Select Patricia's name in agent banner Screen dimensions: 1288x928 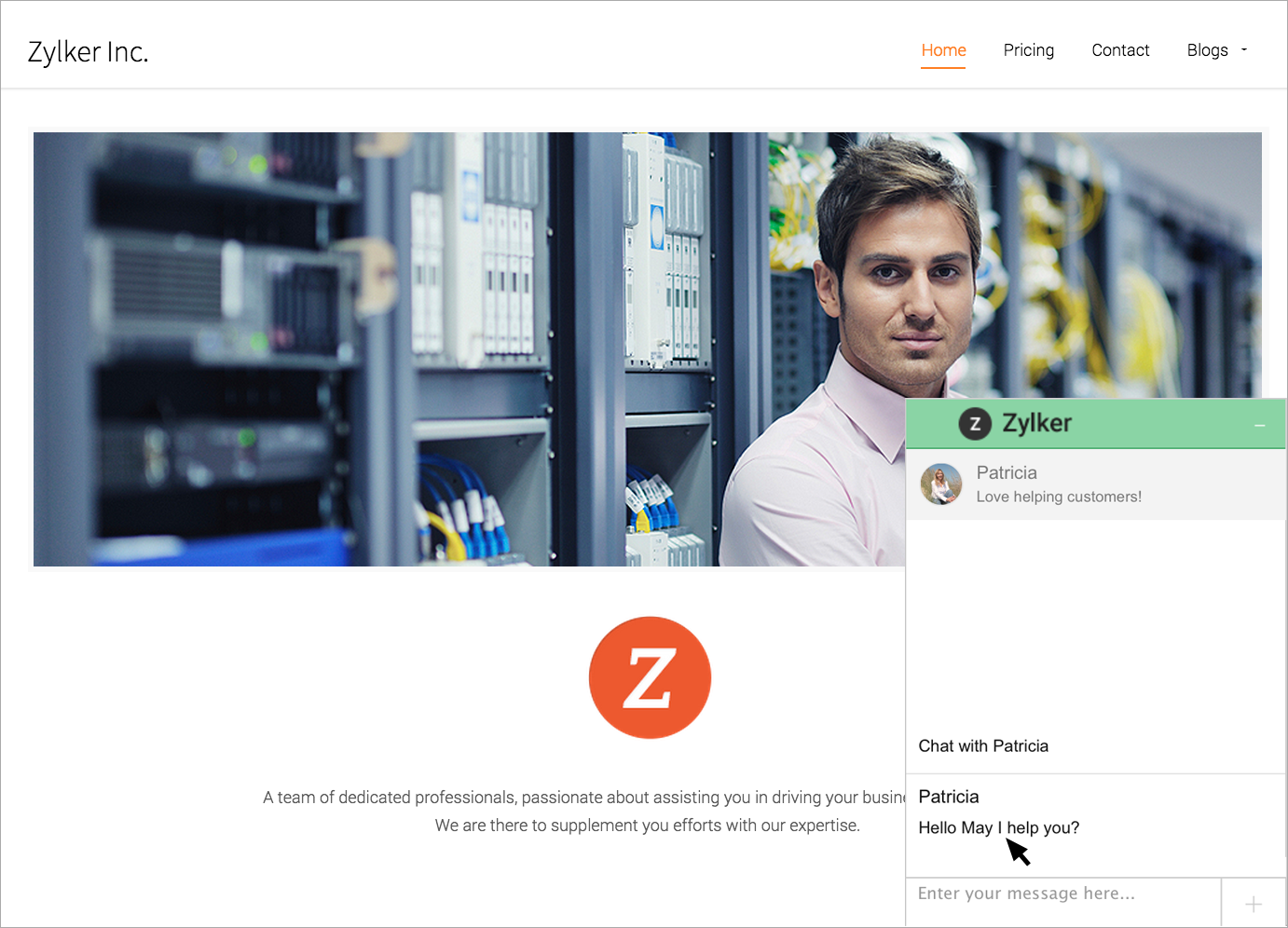(x=1007, y=472)
